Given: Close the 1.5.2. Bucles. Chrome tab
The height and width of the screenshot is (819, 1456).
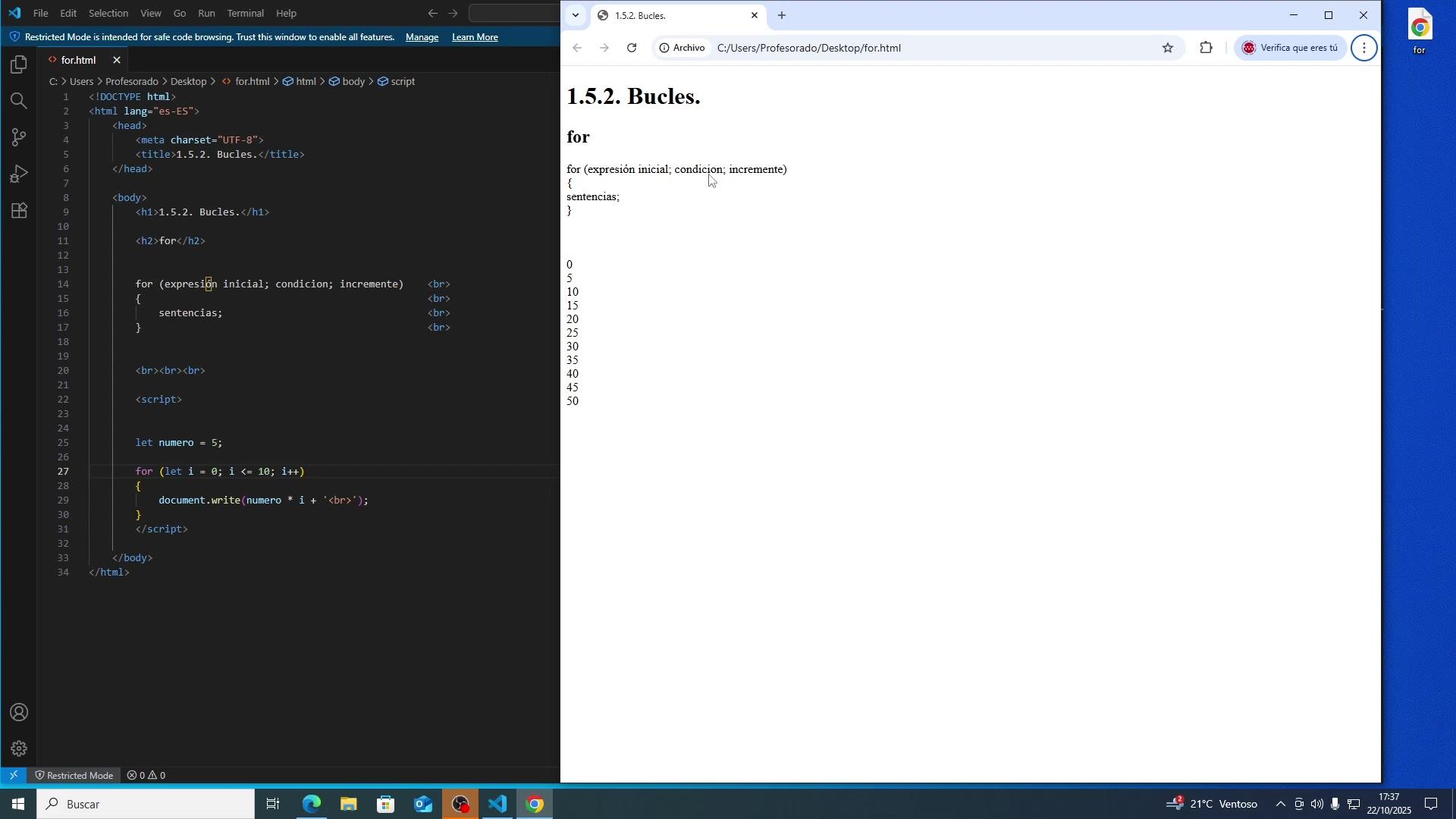Looking at the screenshot, I should click(754, 15).
